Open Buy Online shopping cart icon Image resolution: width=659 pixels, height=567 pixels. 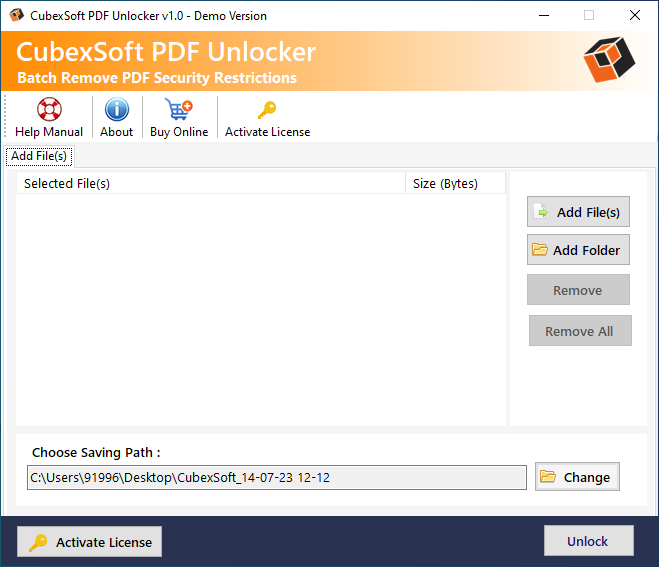pyautogui.click(x=178, y=110)
